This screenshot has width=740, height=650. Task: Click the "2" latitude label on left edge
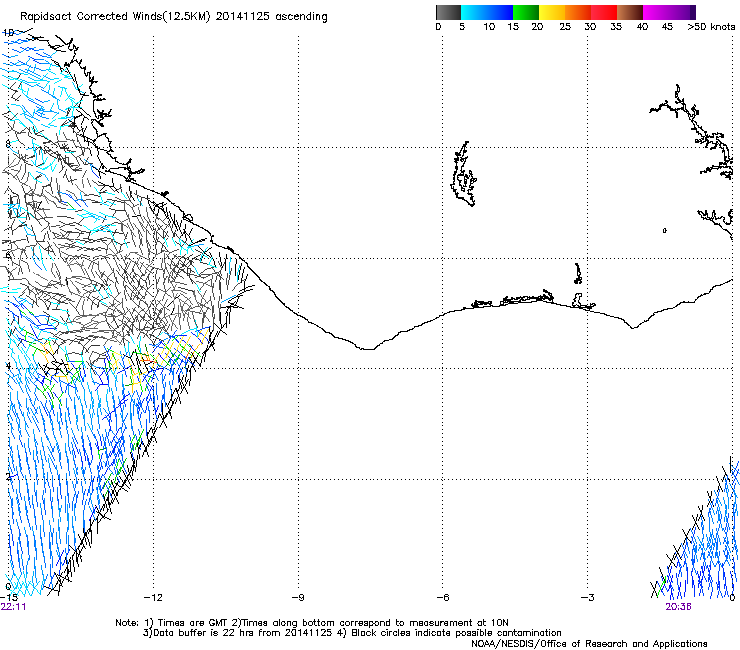tap(8, 476)
